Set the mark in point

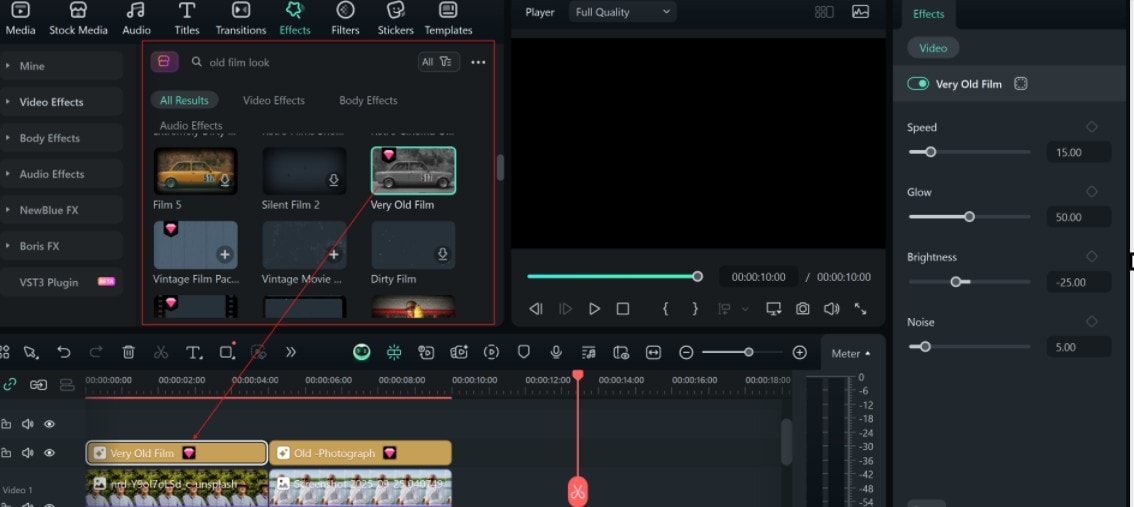click(665, 309)
